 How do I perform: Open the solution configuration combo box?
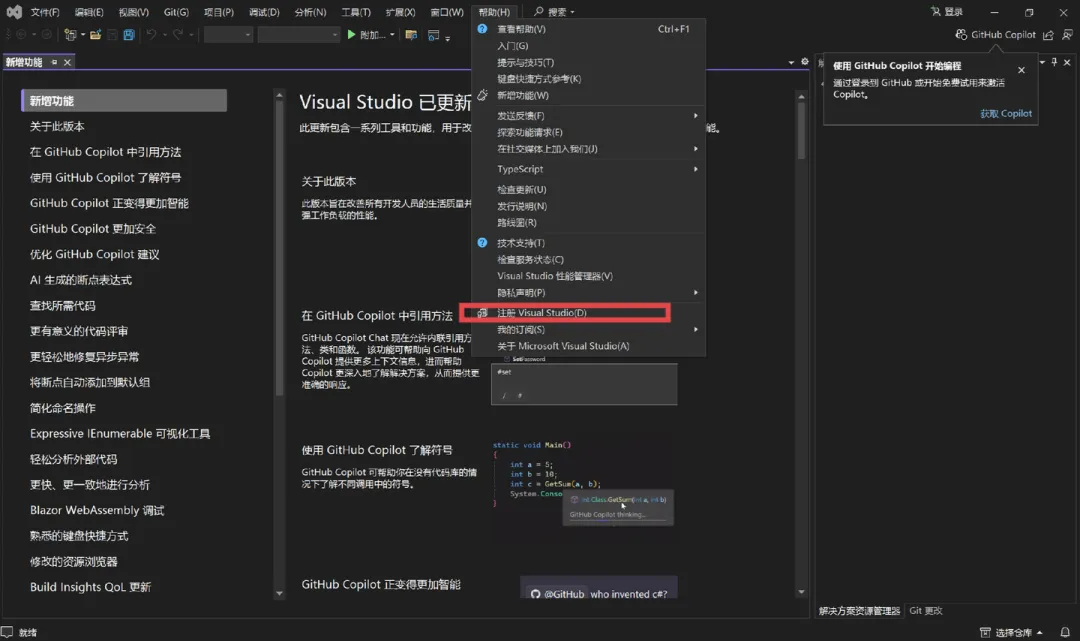[x=229, y=34]
